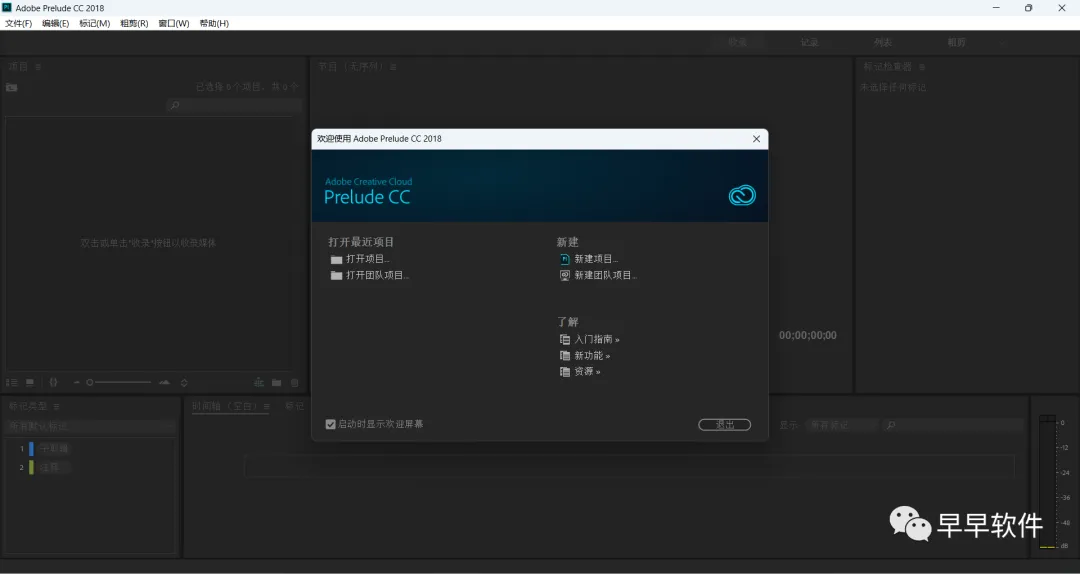Click the thumbnail zoom slider in project panel
Screen dimensions: 1080x574
click(x=118, y=382)
